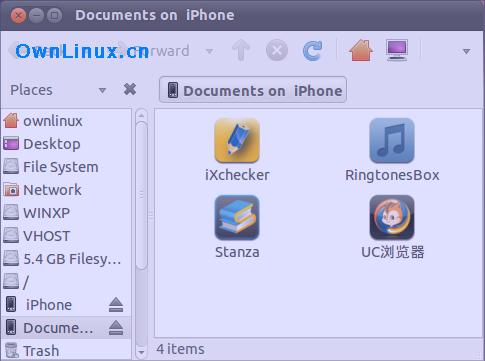Open Trash in the Places sidebar
The height and width of the screenshot is (361, 485).
pos(66,350)
